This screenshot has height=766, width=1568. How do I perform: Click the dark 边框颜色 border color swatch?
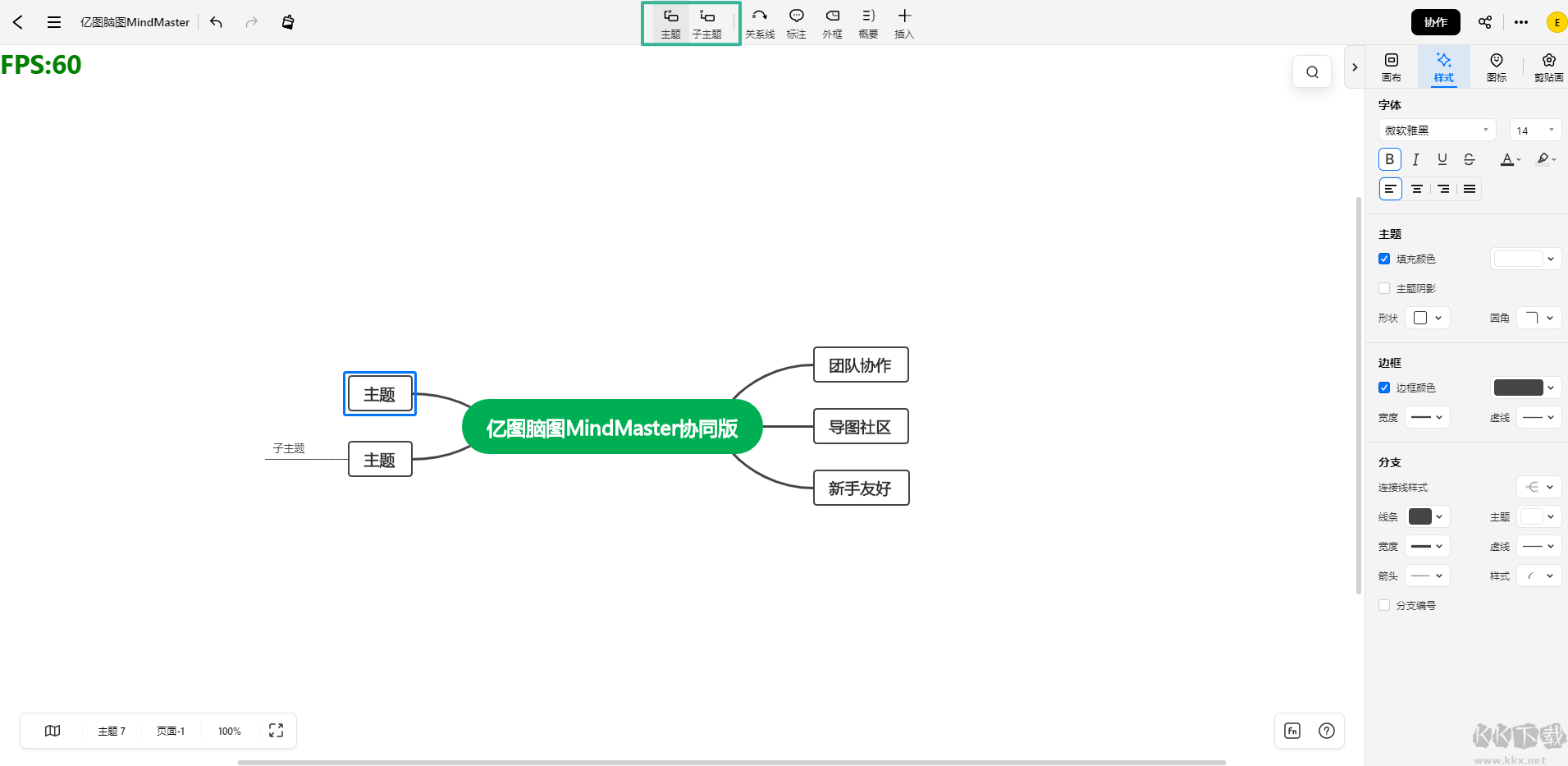1518,388
